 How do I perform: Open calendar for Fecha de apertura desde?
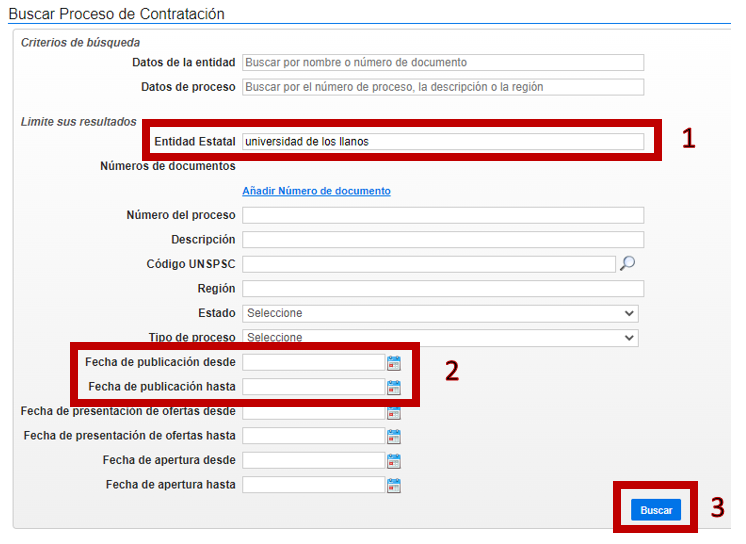coord(394,461)
